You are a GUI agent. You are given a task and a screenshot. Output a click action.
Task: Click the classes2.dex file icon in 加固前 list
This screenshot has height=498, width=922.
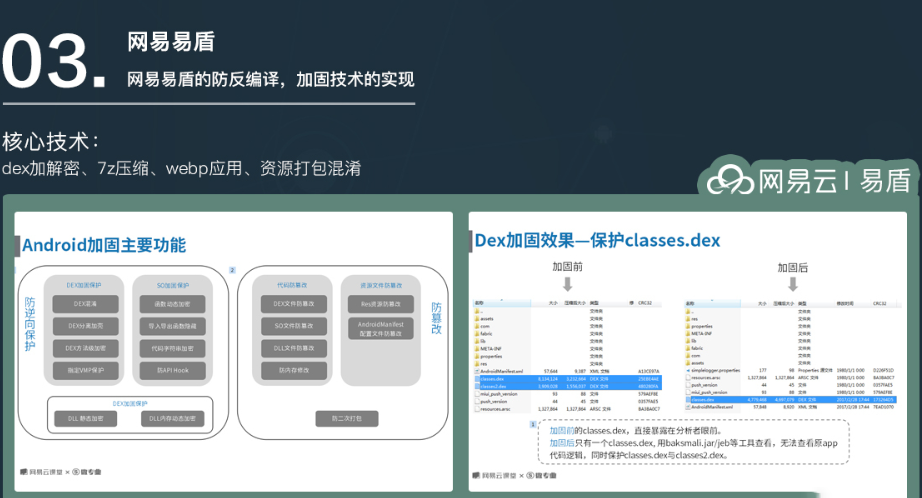point(477,386)
